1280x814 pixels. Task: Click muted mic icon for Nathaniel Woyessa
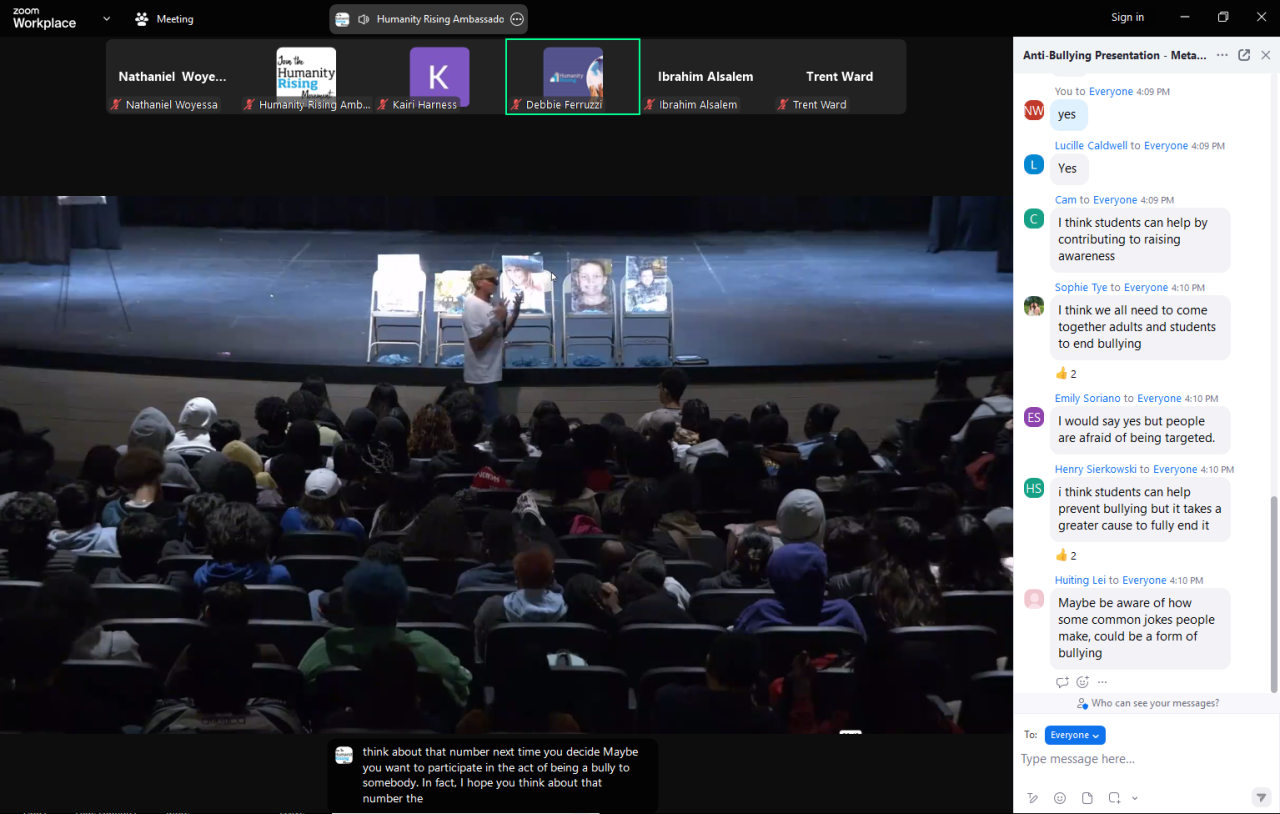(x=117, y=105)
